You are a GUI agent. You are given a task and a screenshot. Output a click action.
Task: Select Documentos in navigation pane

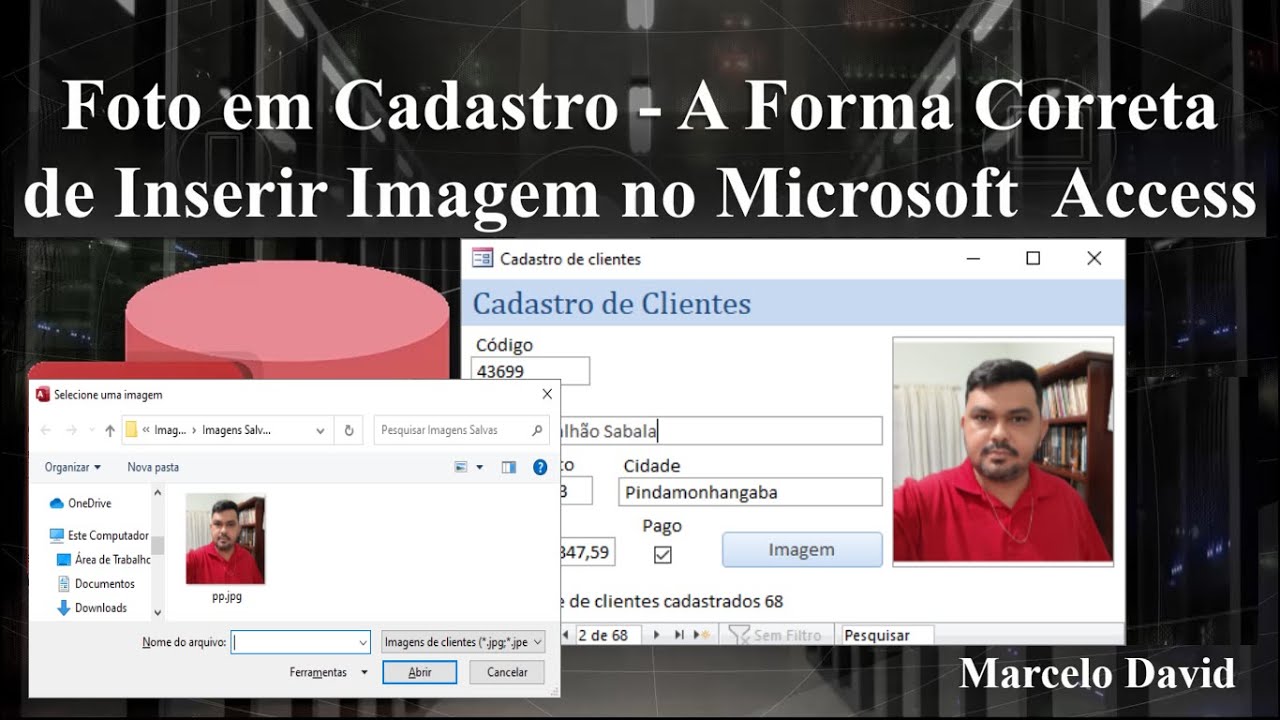(95, 584)
